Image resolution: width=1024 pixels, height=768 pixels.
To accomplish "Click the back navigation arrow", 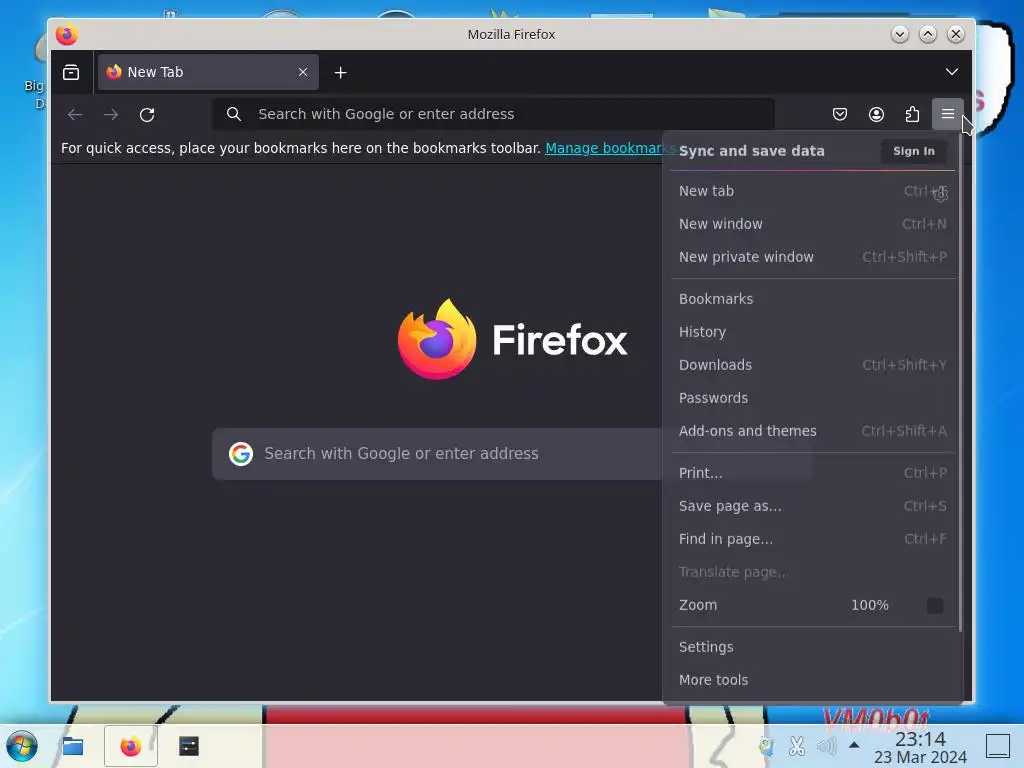I will pyautogui.click(x=75, y=114).
